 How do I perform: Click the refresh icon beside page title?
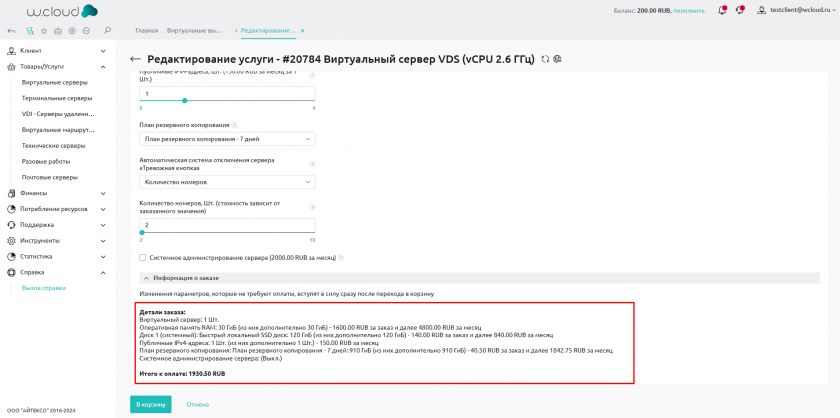tap(545, 59)
